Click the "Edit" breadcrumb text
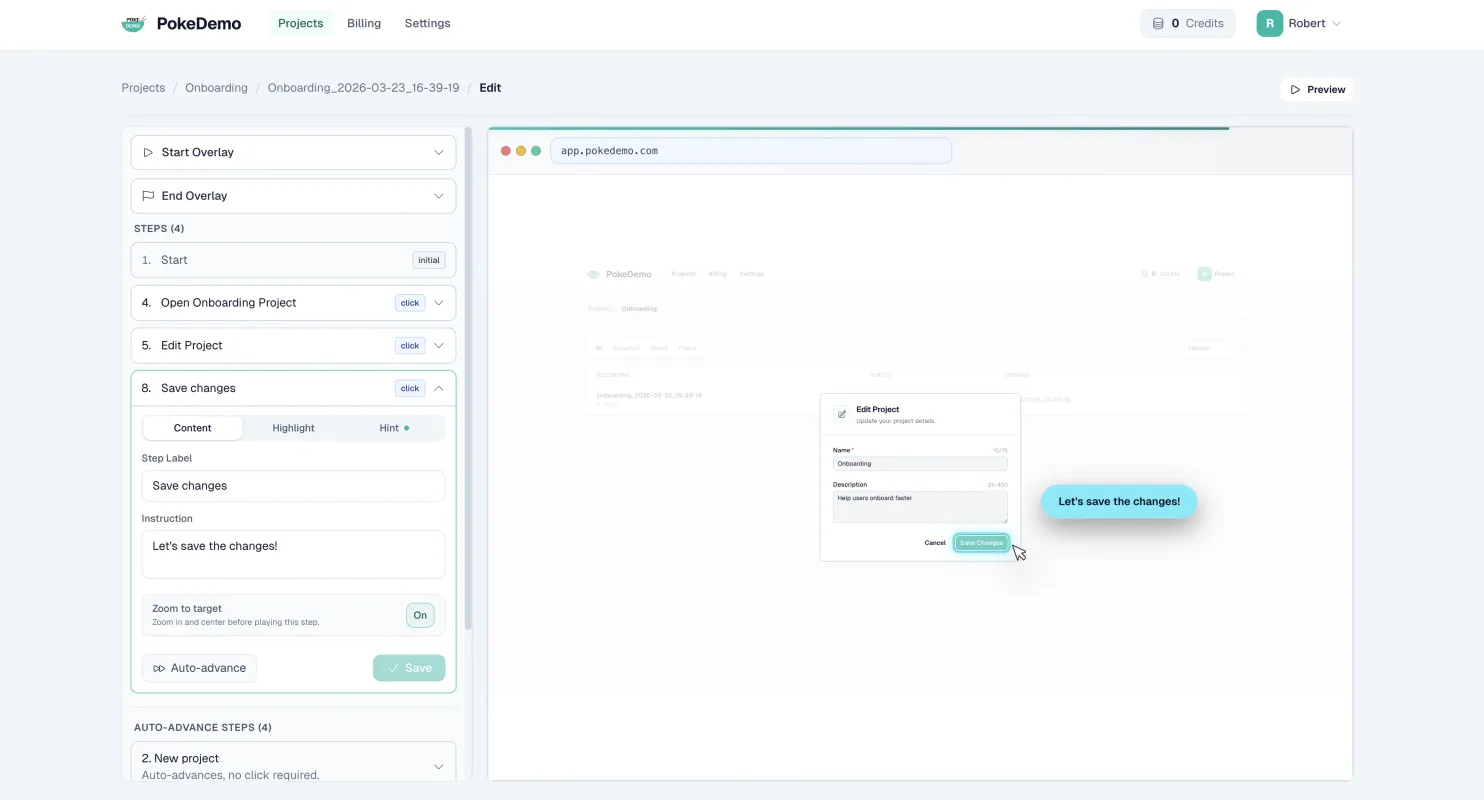Viewport: 1484px width, 800px height. [490, 88]
